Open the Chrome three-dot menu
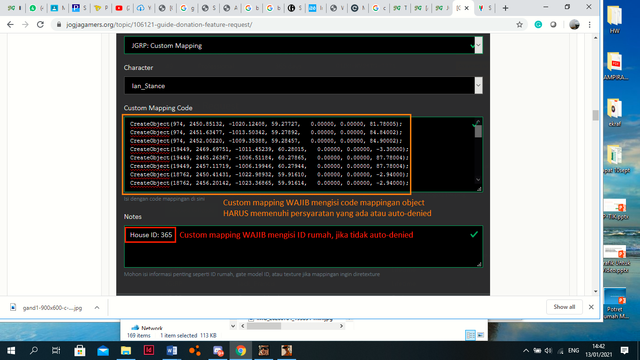This screenshot has width=640, height=360. tap(589, 25)
